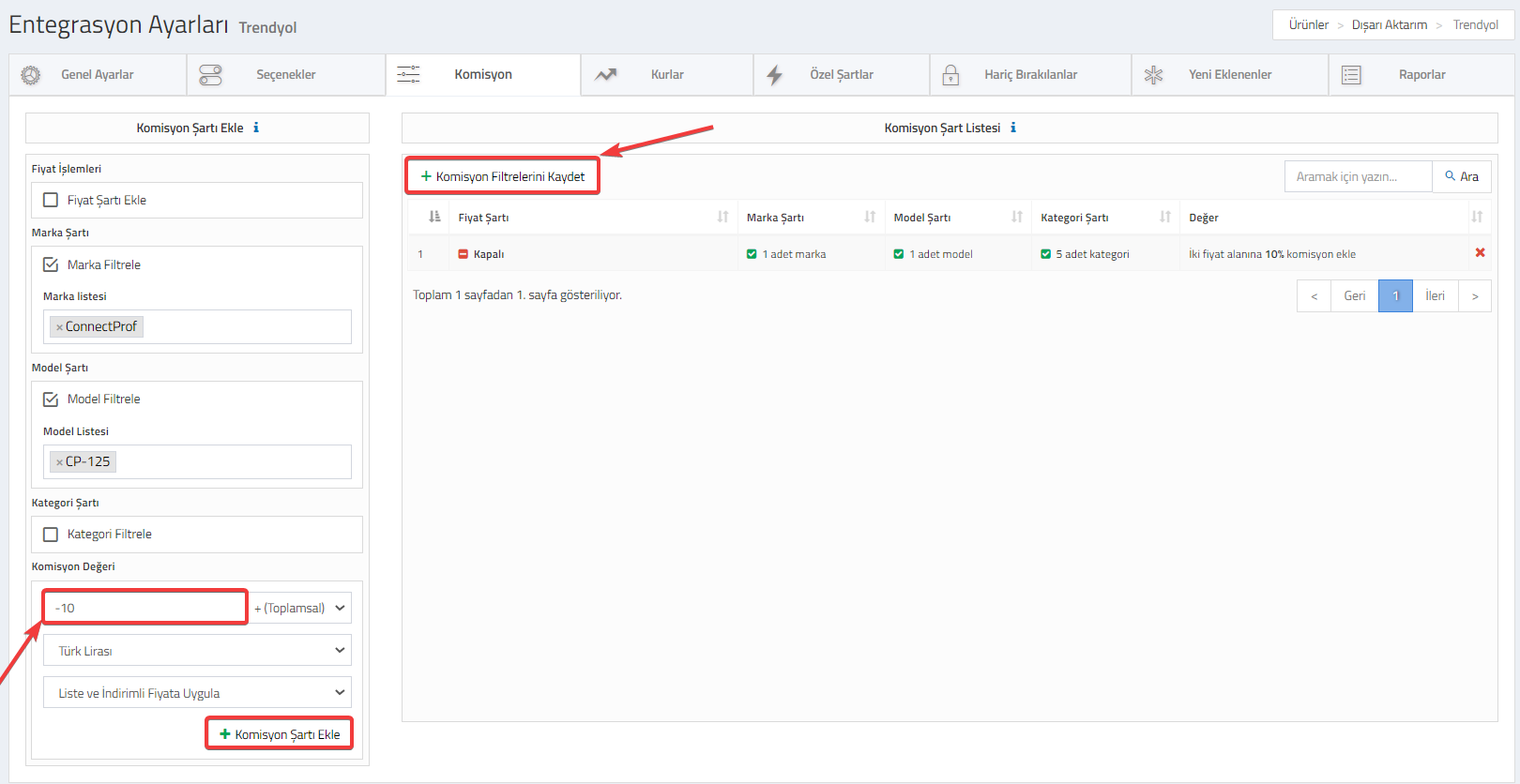Click the Komisyon sliders icon
The width and height of the screenshot is (1520, 784).
[408, 74]
